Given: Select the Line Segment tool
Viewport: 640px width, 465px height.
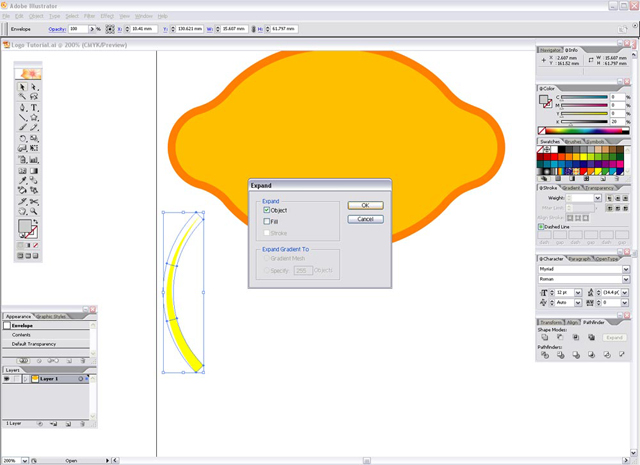Looking at the screenshot, I should 22,118.
